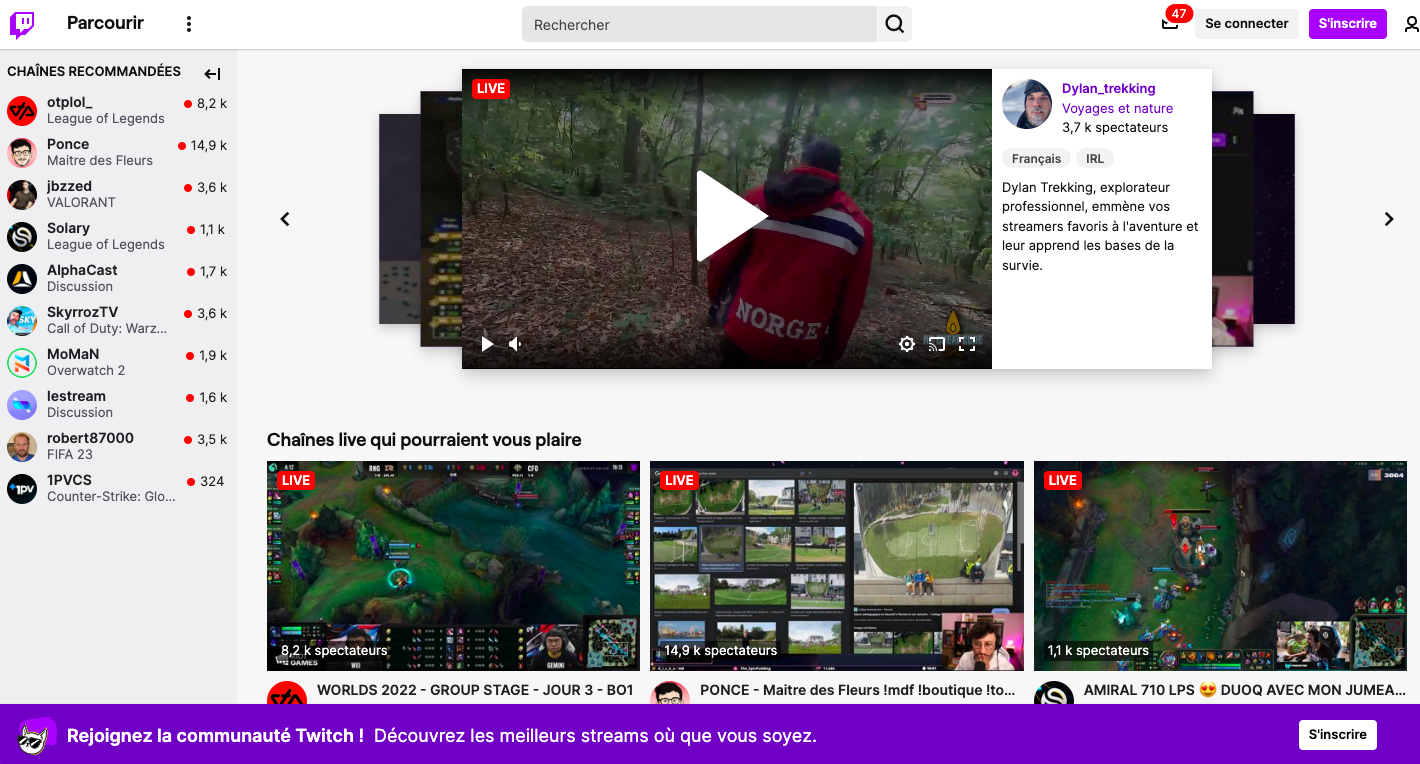Click the PONCE - Maitre des Fleurs title
The image size is (1420, 764).
coord(858,690)
